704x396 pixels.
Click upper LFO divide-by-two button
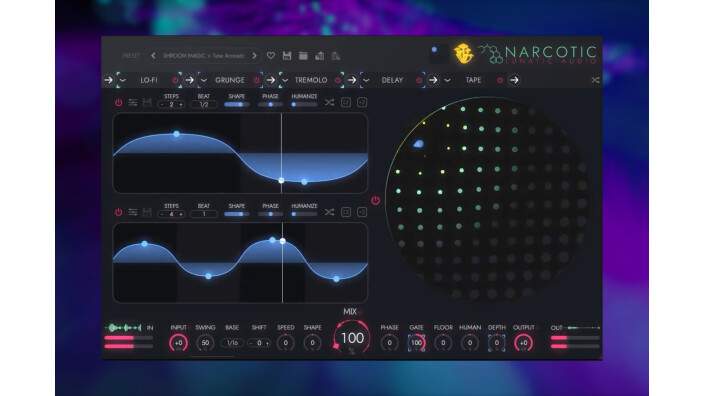346,103
